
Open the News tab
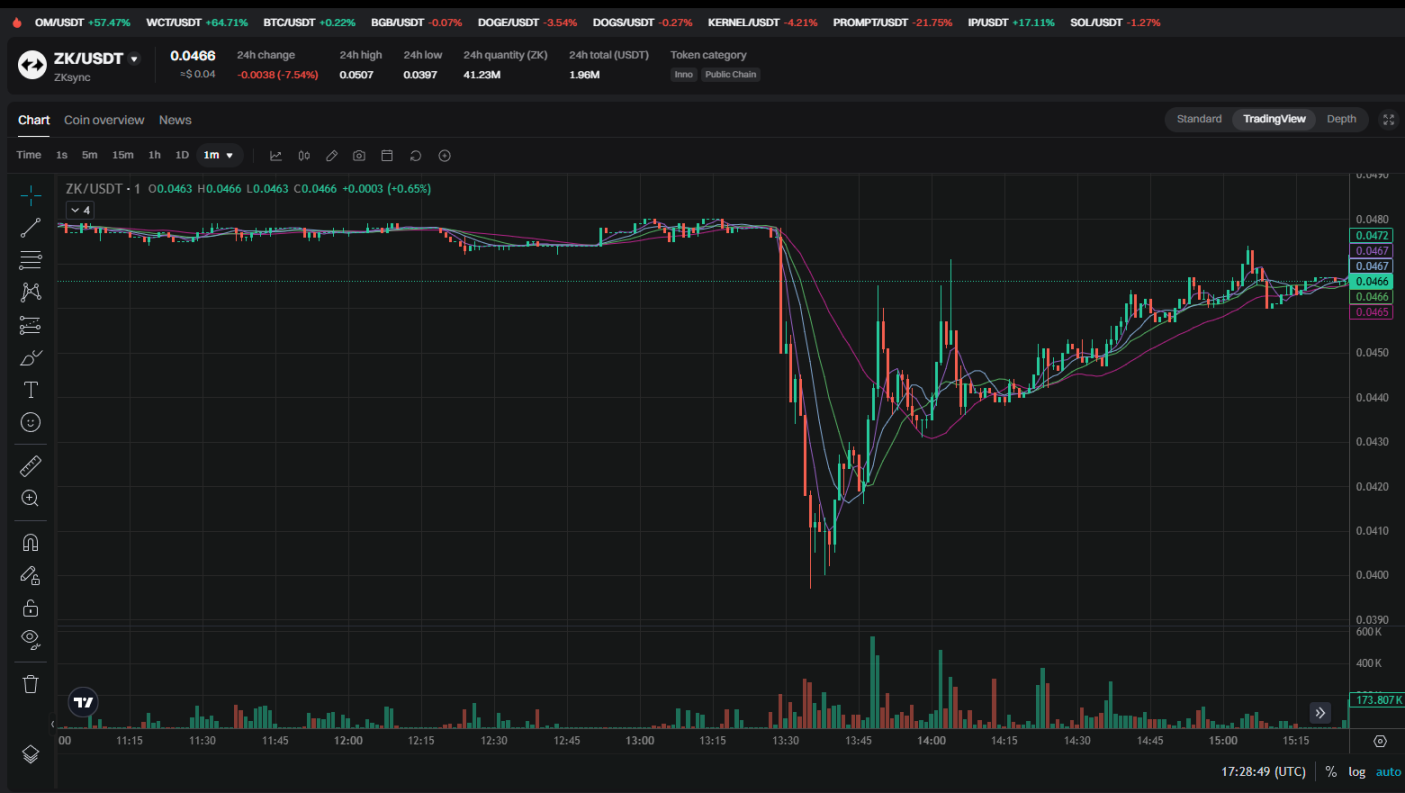(175, 119)
